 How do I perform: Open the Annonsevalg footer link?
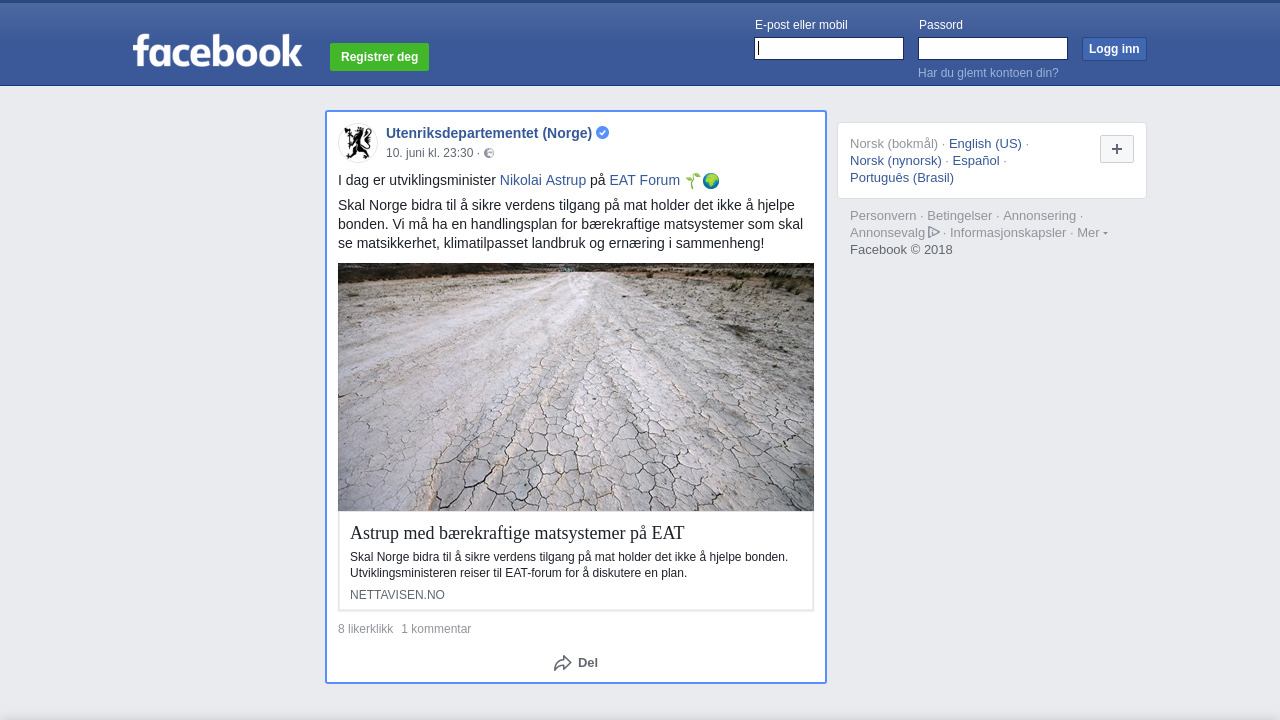tap(888, 233)
